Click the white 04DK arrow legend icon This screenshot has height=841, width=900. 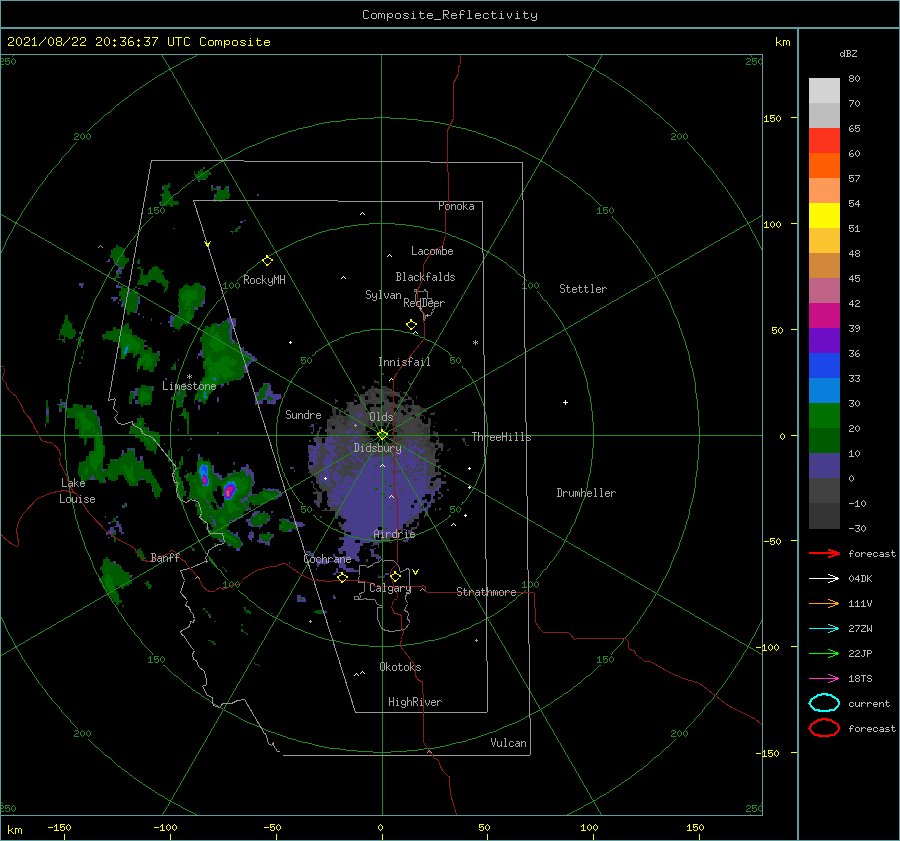(x=824, y=579)
